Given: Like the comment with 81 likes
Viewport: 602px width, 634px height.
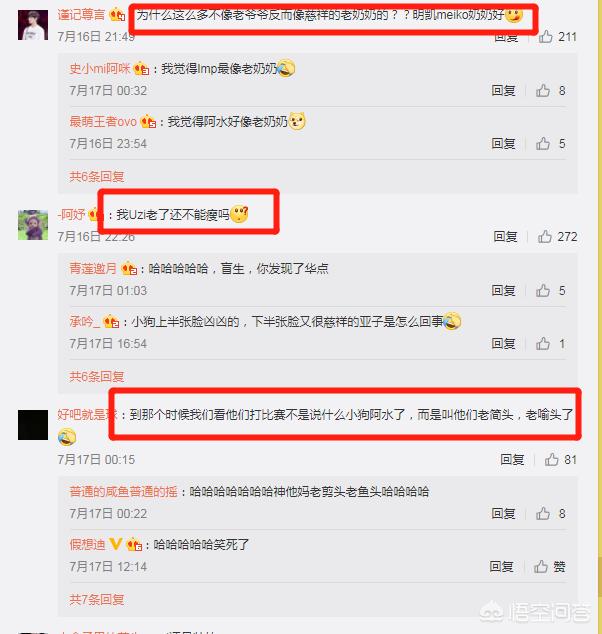Looking at the screenshot, I should [x=551, y=459].
